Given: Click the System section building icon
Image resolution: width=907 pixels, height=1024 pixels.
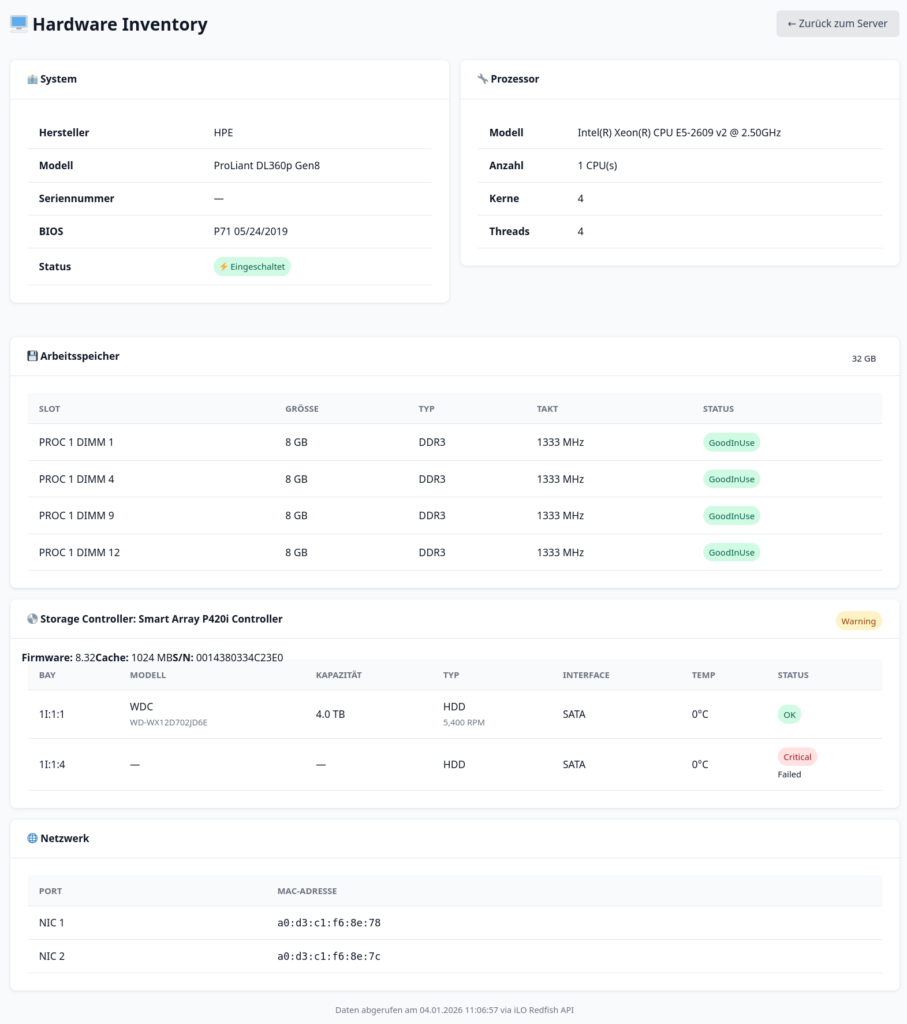Looking at the screenshot, I should pyautogui.click(x=32, y=79).
